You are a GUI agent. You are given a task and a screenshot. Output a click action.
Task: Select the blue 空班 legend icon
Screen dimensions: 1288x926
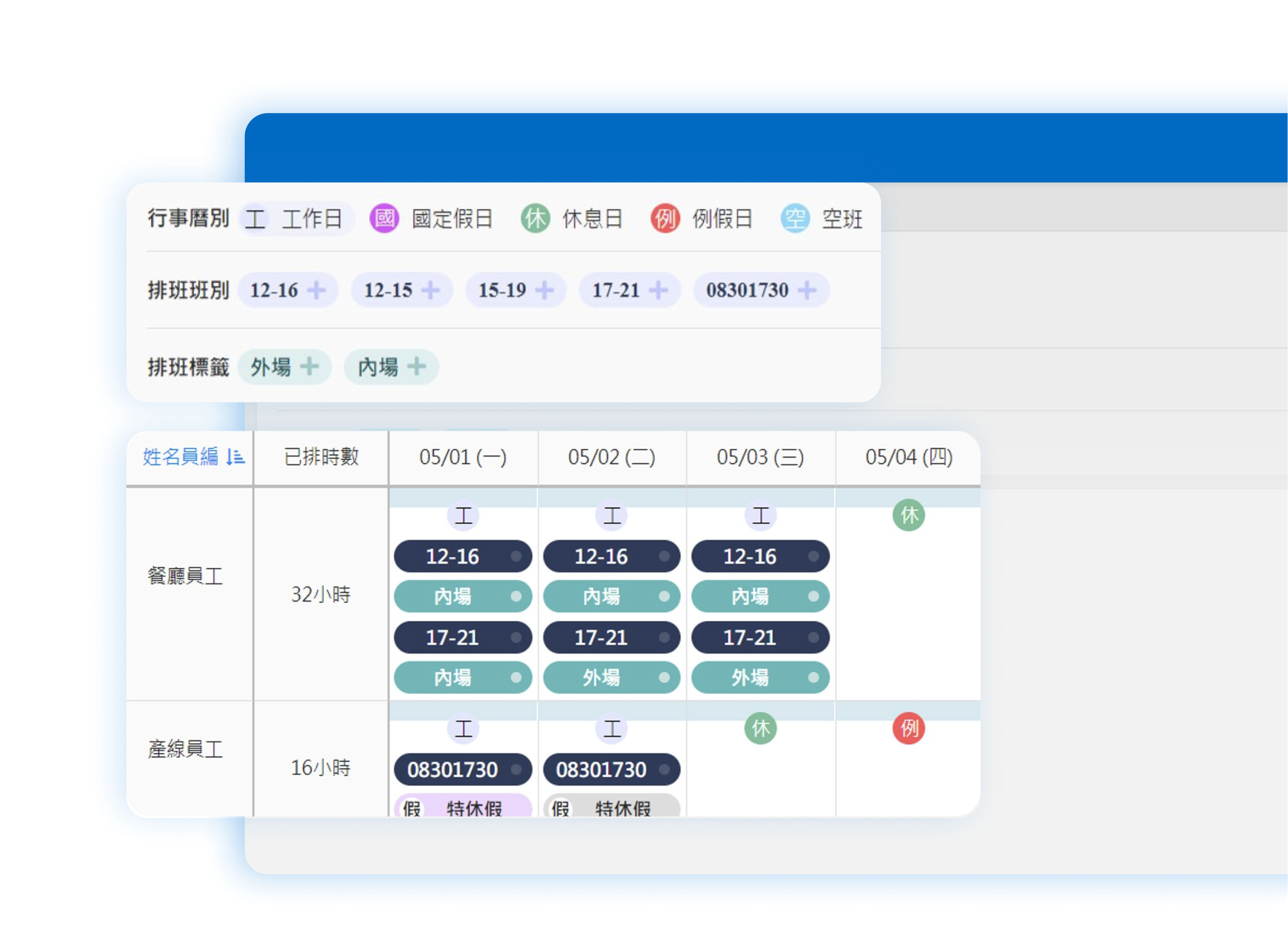click(x=795, y=219)
